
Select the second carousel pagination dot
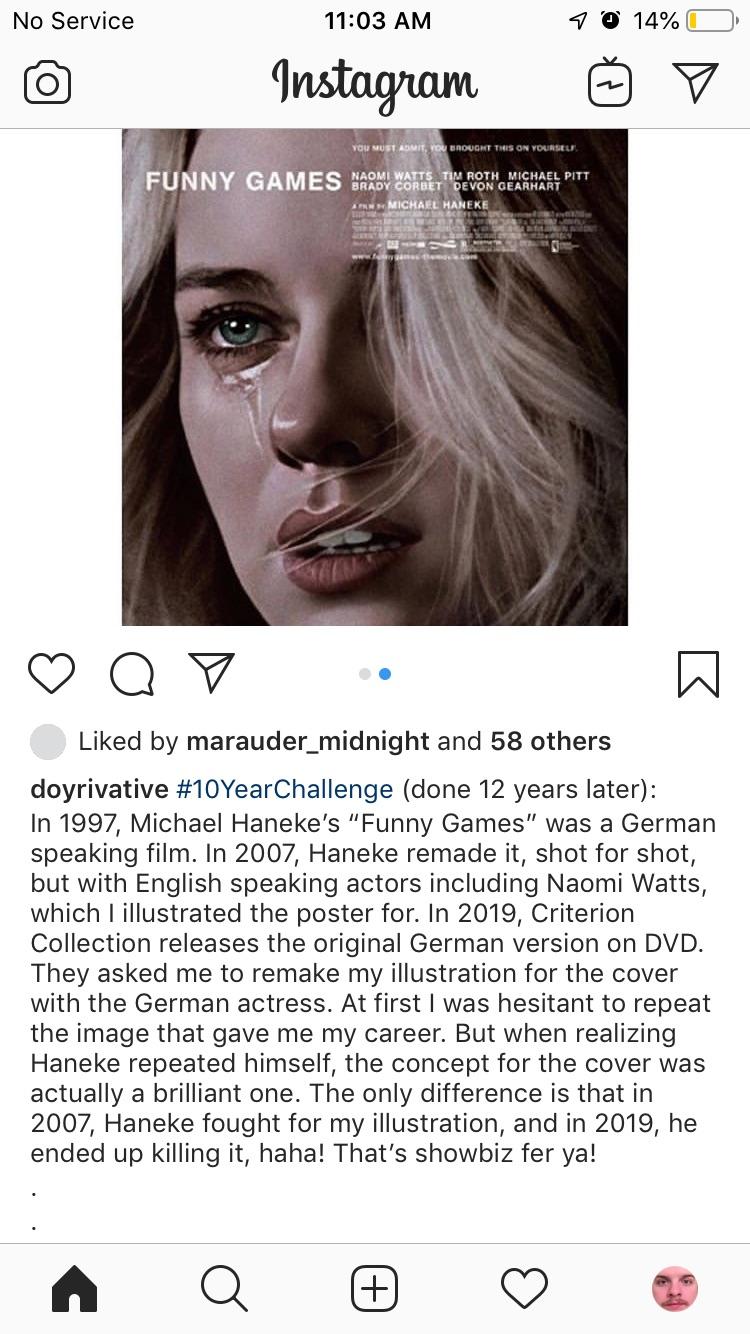tap(386, 673)
